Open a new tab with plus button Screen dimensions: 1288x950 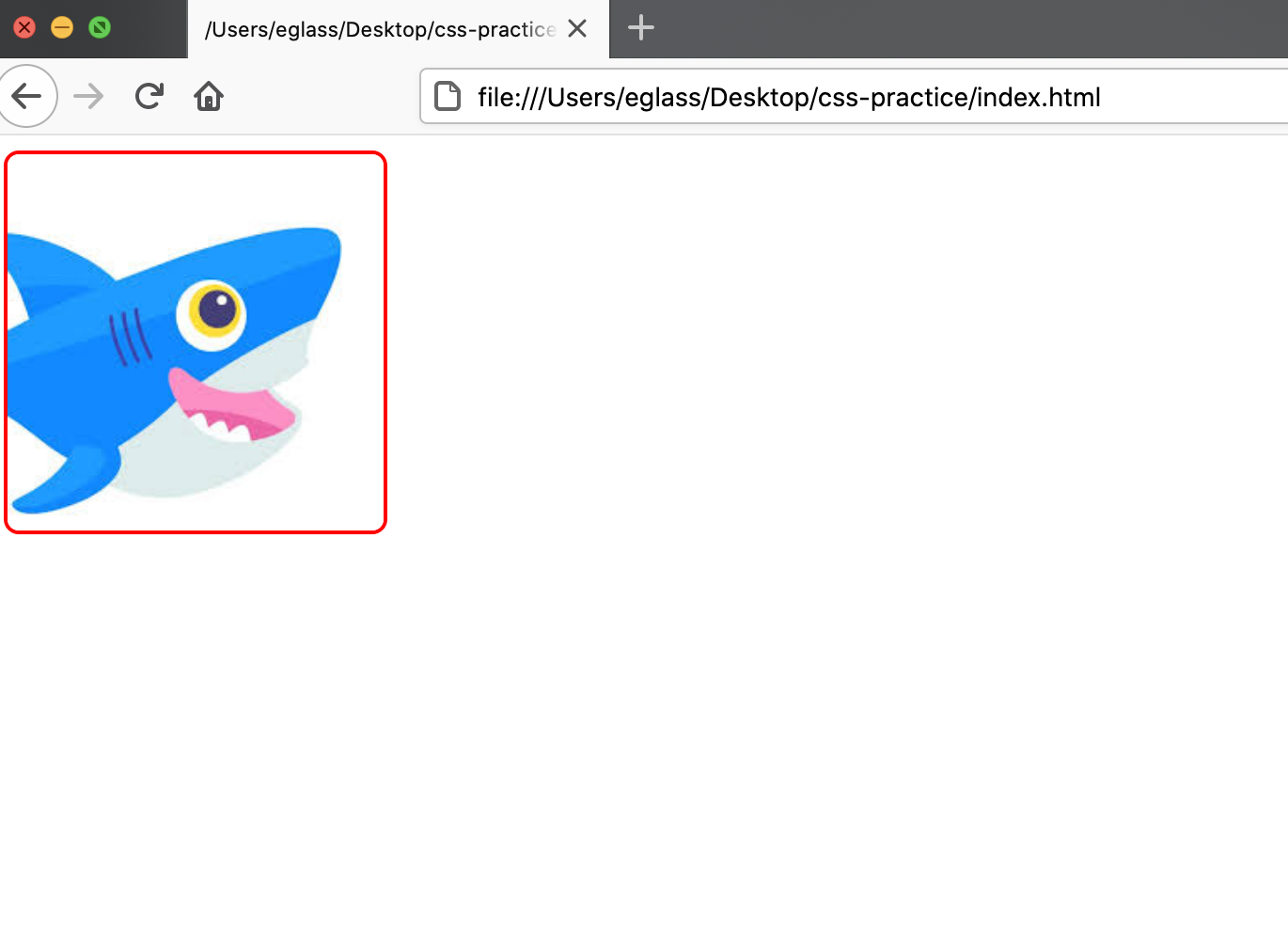tap(641, 28)
